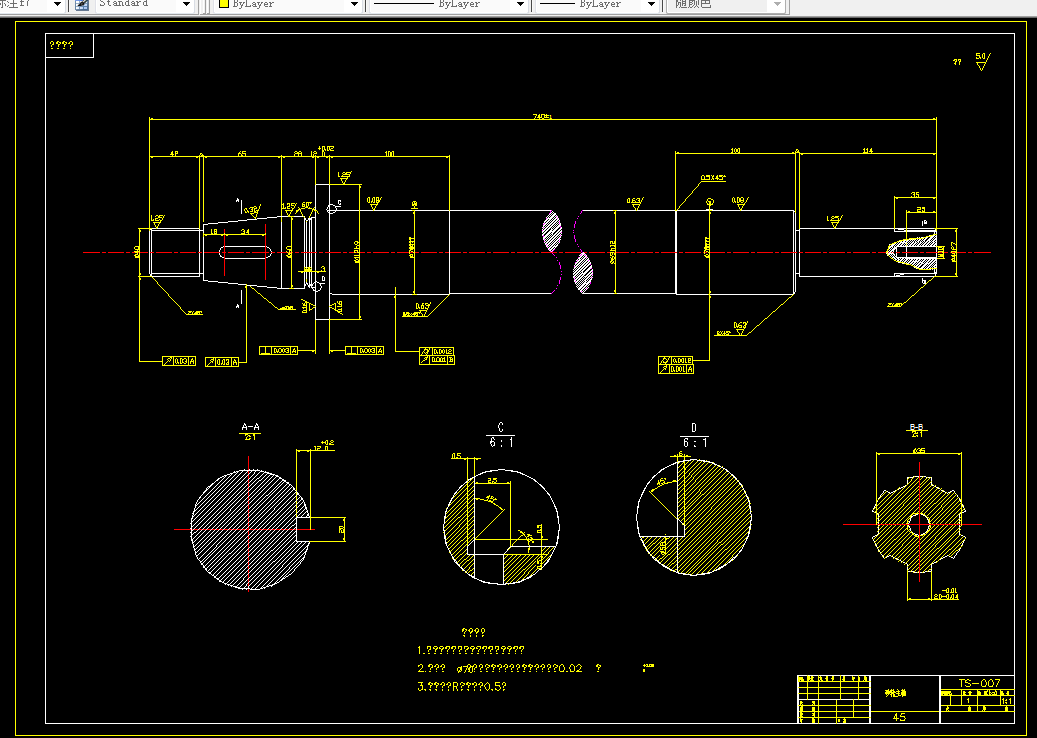
Task: Select the 6 : 1 scale under detail C
Action: [x=501, y=443]
